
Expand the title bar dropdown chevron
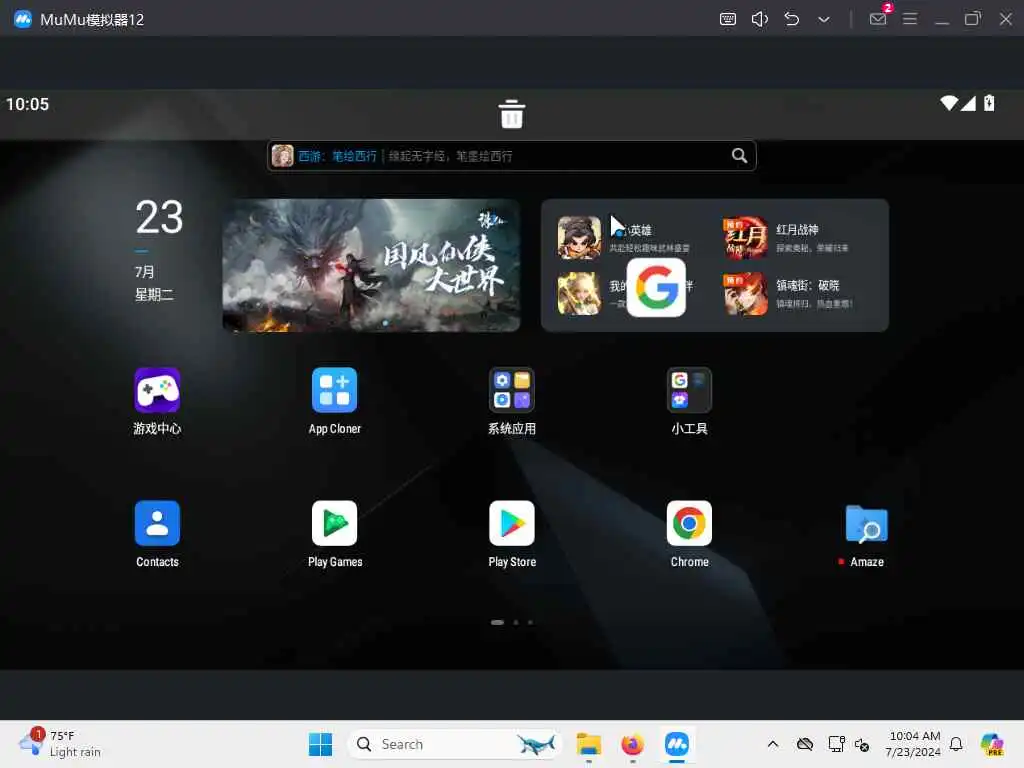[x=824, y=20]
